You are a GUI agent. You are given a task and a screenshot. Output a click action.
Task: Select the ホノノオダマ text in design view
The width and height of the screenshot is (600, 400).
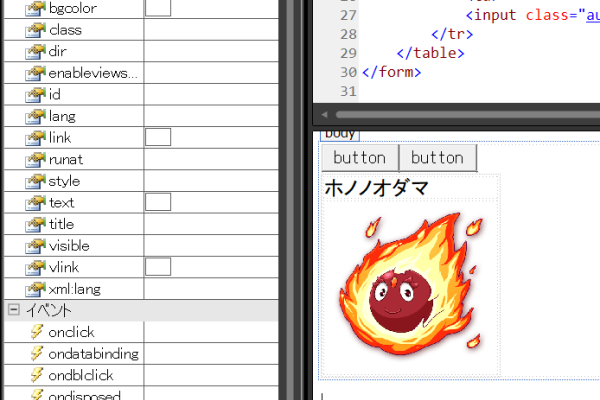(x=377, y=188)
